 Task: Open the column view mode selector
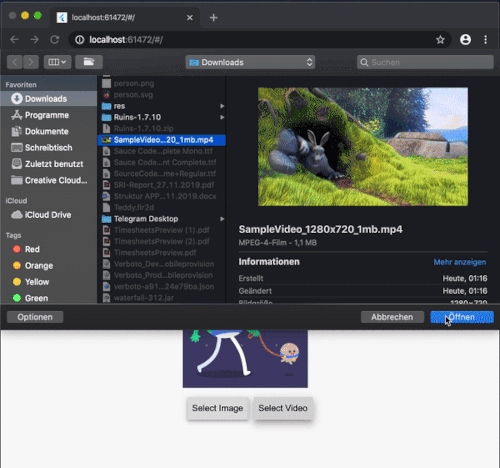57,62
